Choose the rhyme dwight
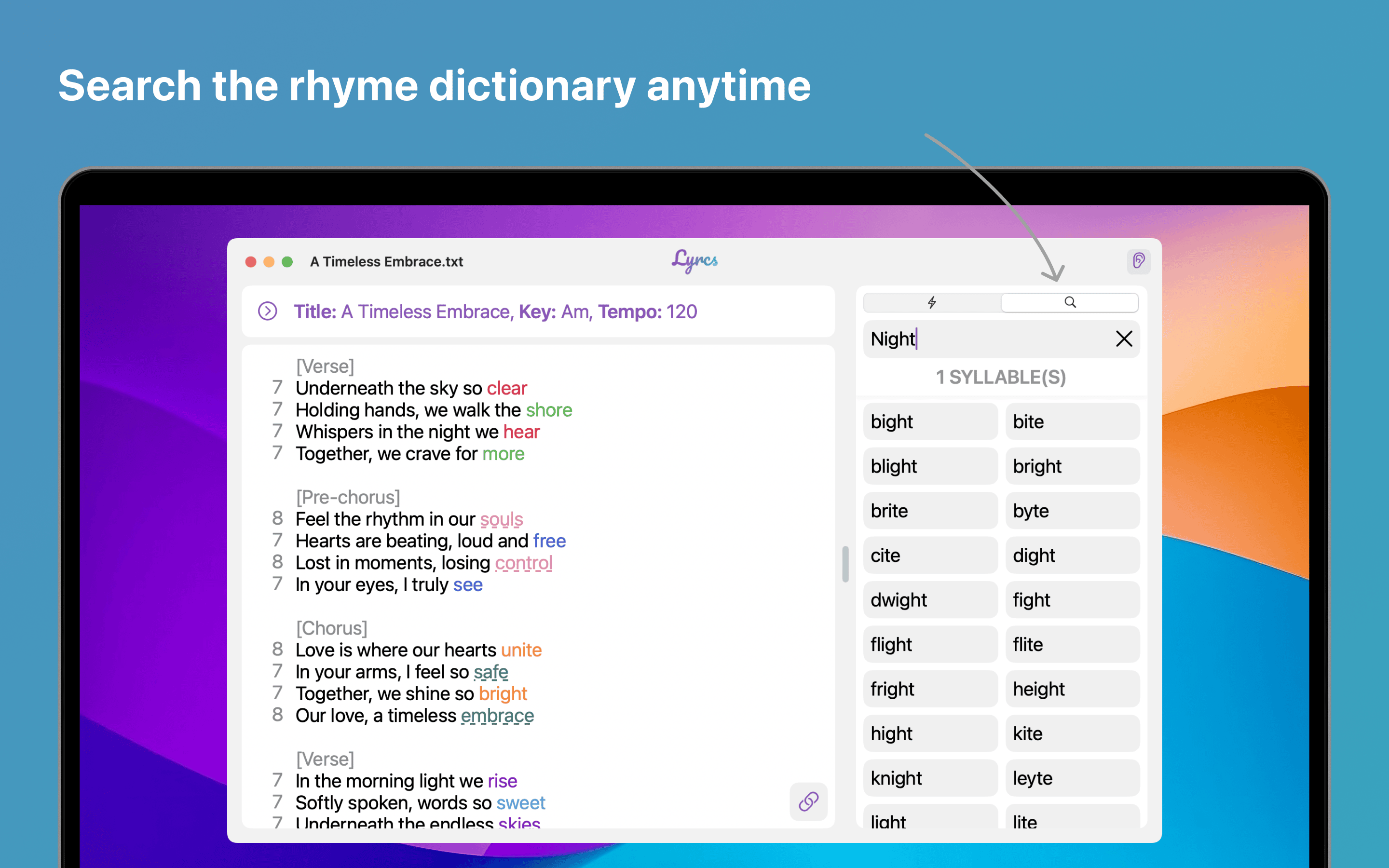The height and width of the screenshot is (868, 1389). tap(930, 599)
